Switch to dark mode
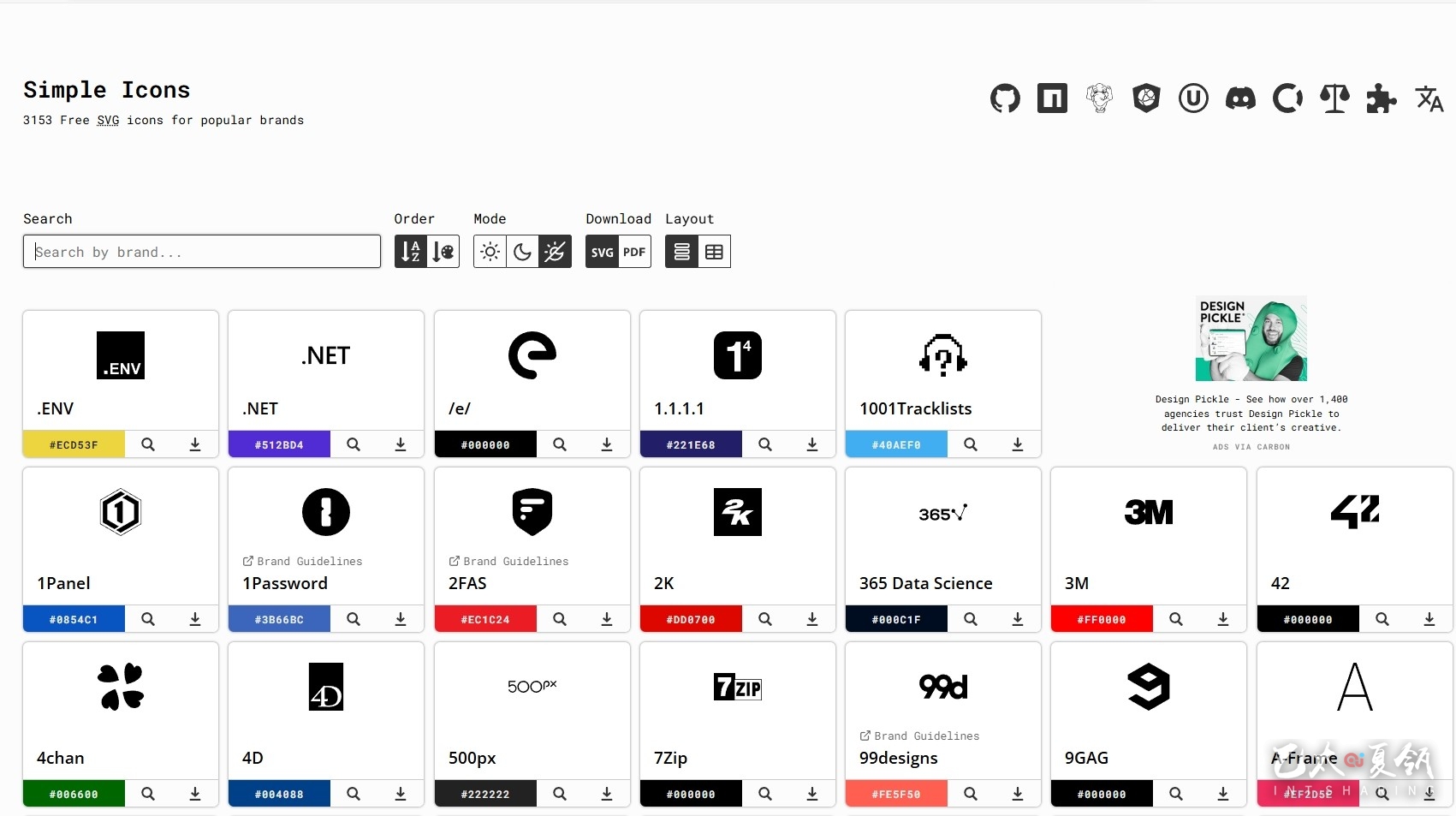This screenshot has height=816, width=1456. [522, 252]
